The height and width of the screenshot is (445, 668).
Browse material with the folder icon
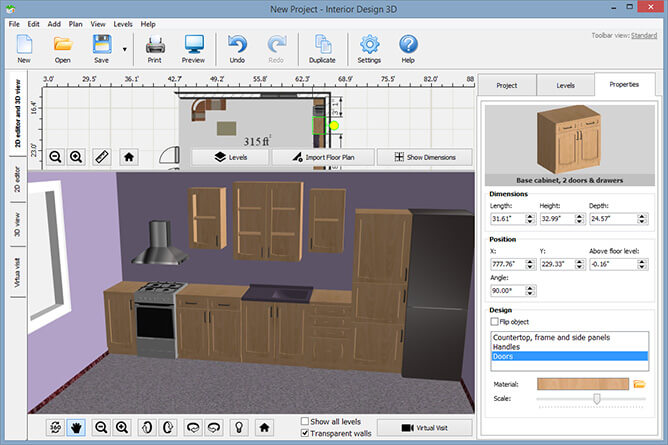pyautogui.click(x=639, y=383)
